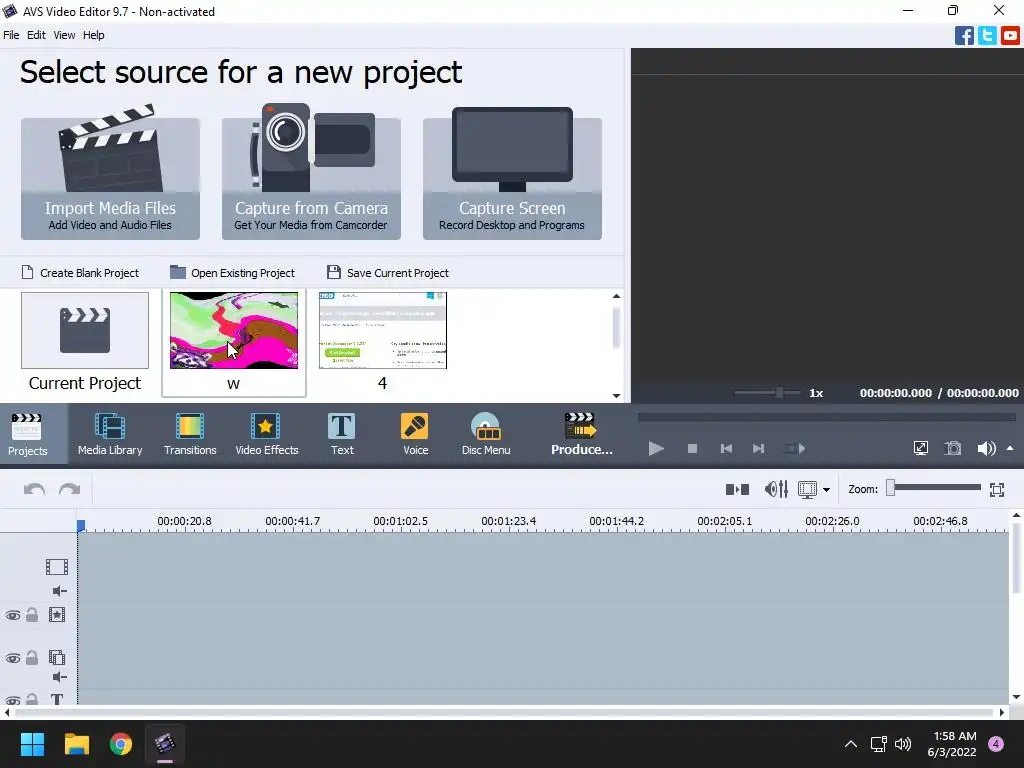Expand volume arrow beside speaker

pyautogui.click(x=1010, y=448)
